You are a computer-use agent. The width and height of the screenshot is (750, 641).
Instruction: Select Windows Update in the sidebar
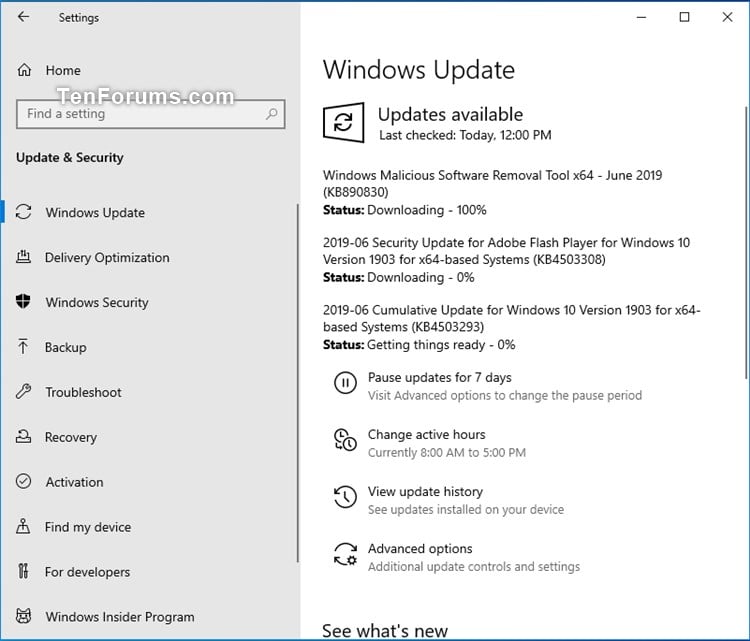(x=95, y=212)
